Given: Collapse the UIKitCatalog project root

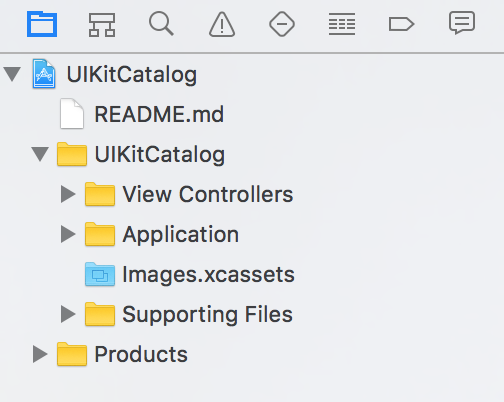Looking at the screenshot, I should (x=12, y=74).
